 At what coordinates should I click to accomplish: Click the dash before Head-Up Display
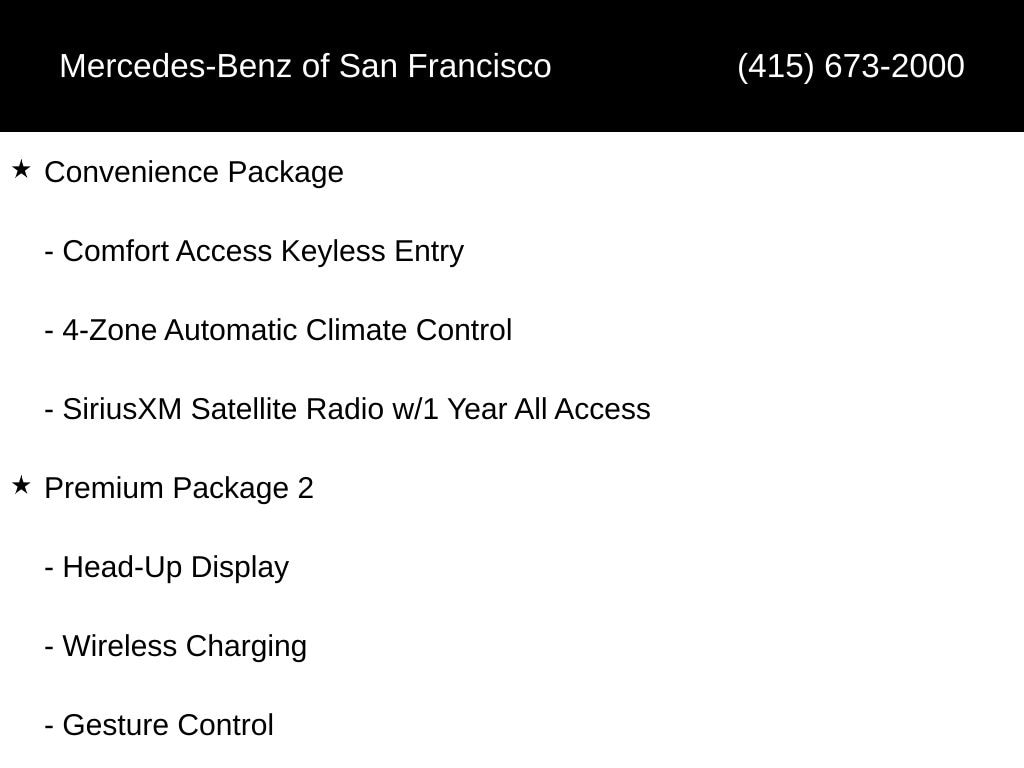coord(49,570)
